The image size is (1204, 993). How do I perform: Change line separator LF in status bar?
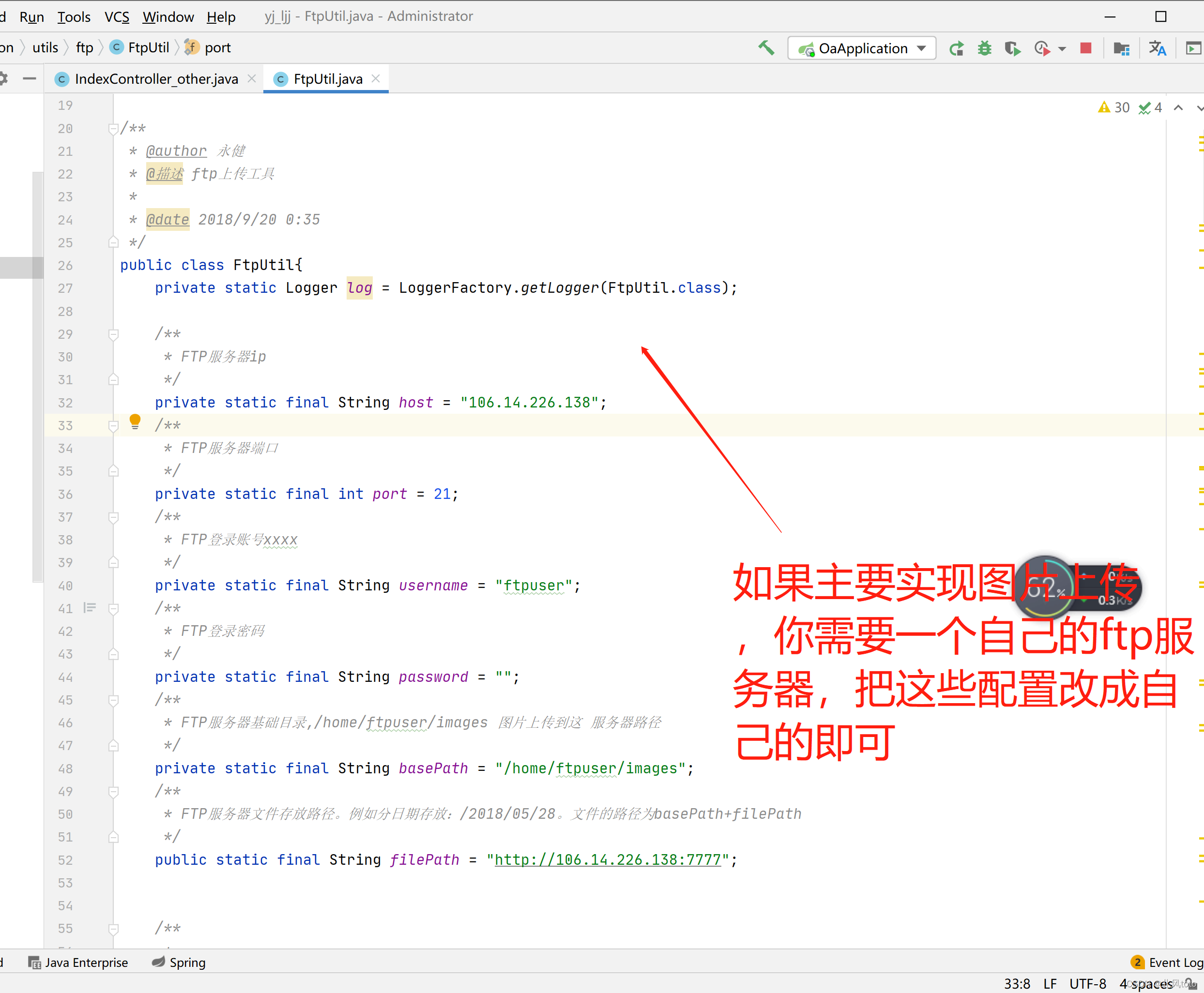pyautogui.click(x=1050, y=984)
